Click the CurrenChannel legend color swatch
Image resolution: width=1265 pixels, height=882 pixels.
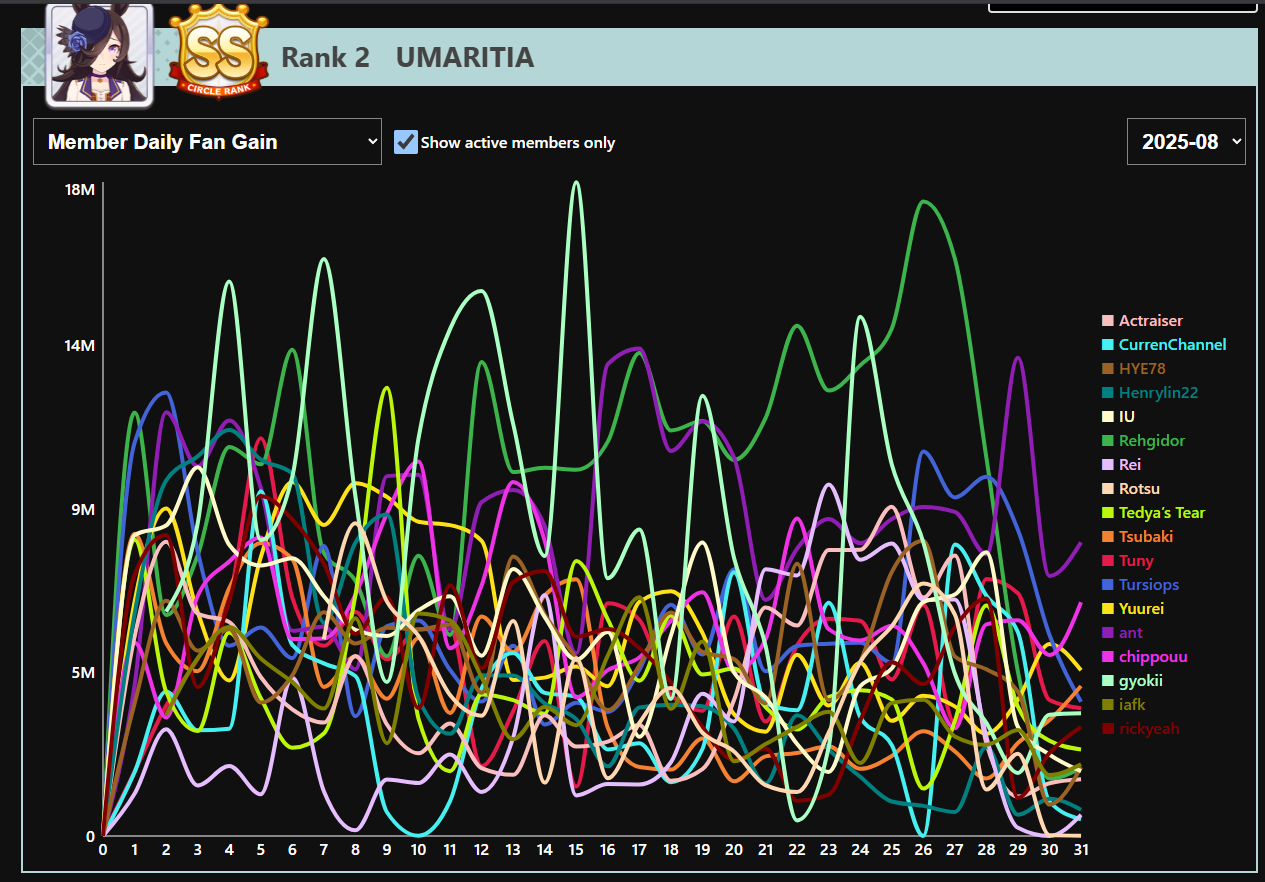click(1107, 345)
